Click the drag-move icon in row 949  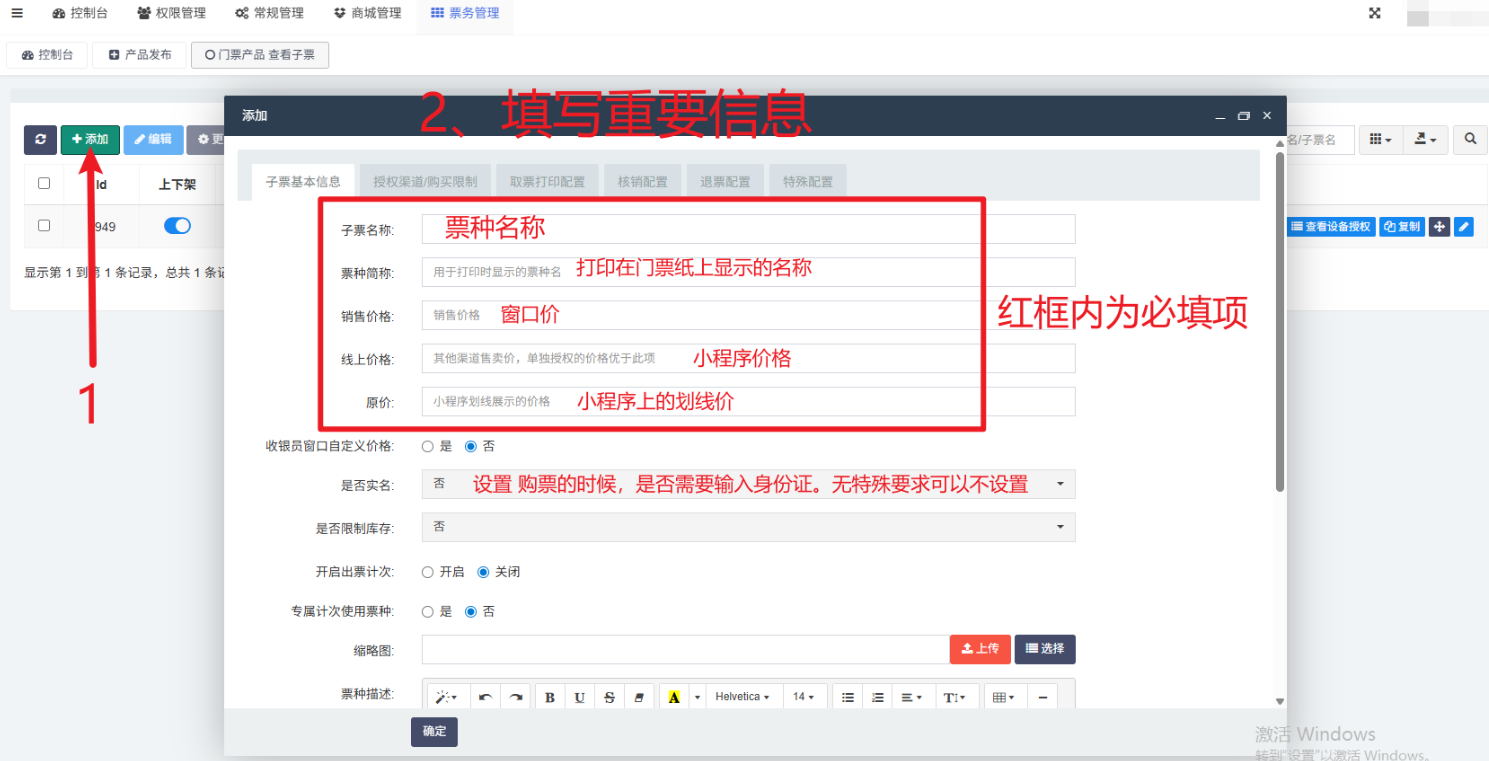click(x=1439, y=227)
